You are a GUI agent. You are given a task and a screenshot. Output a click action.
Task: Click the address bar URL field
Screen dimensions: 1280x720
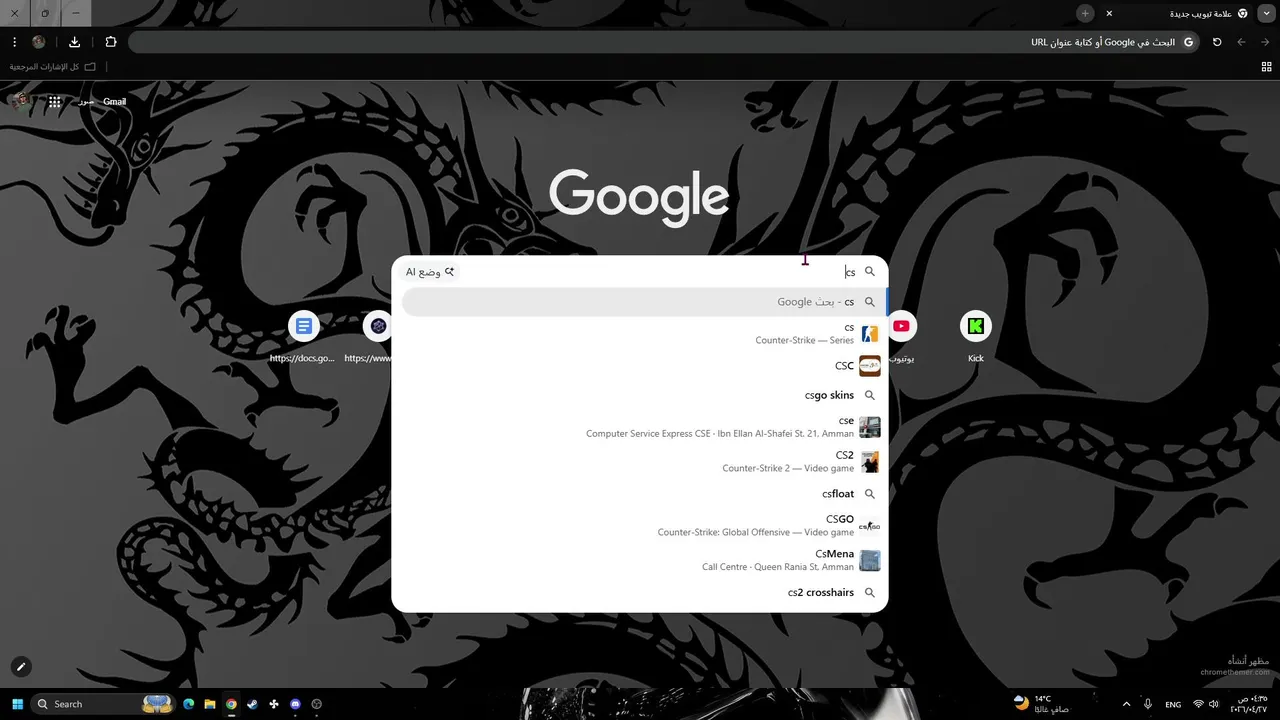pyautogui.click(x=664, y=42)
